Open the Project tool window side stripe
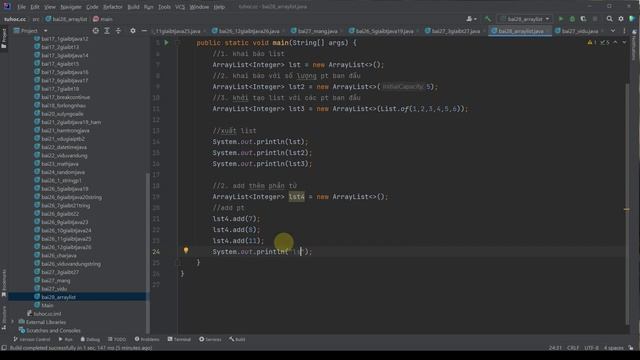The height and width of the screenshot is (360, 640). coord(4,38)
